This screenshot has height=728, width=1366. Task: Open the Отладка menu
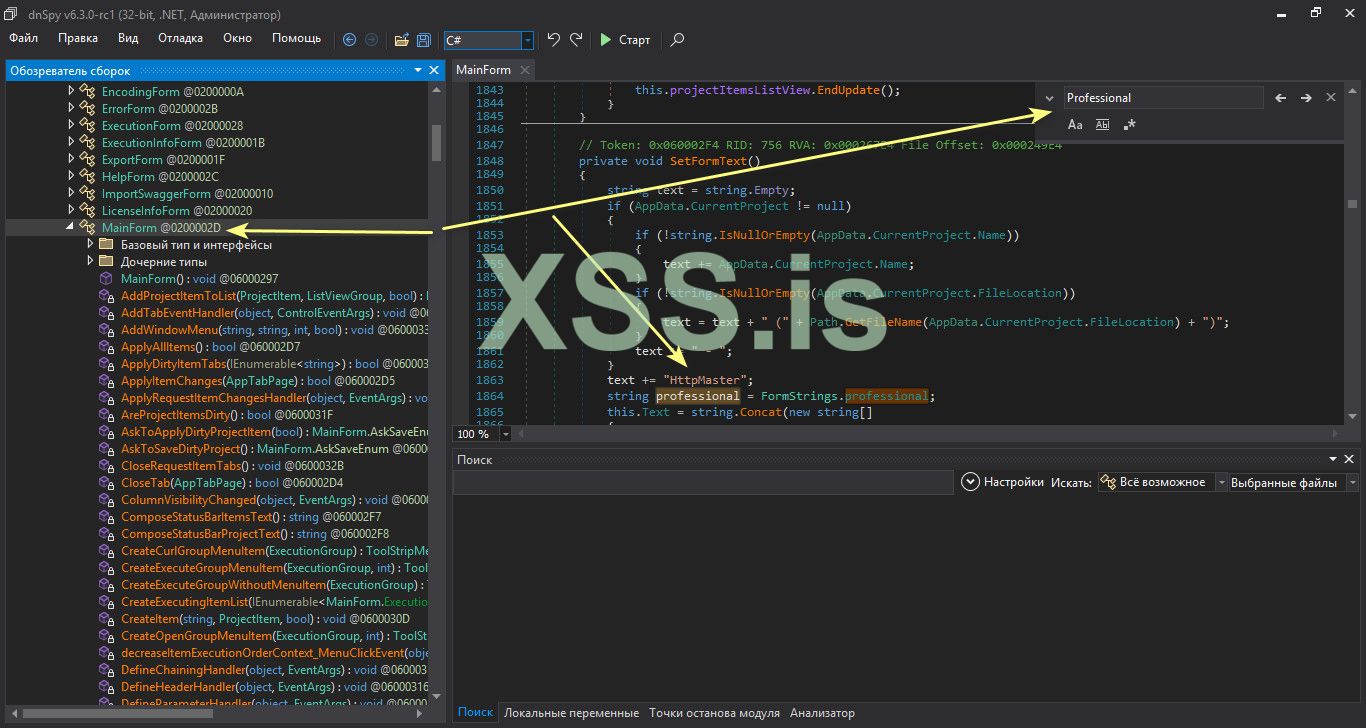[180, 38]
